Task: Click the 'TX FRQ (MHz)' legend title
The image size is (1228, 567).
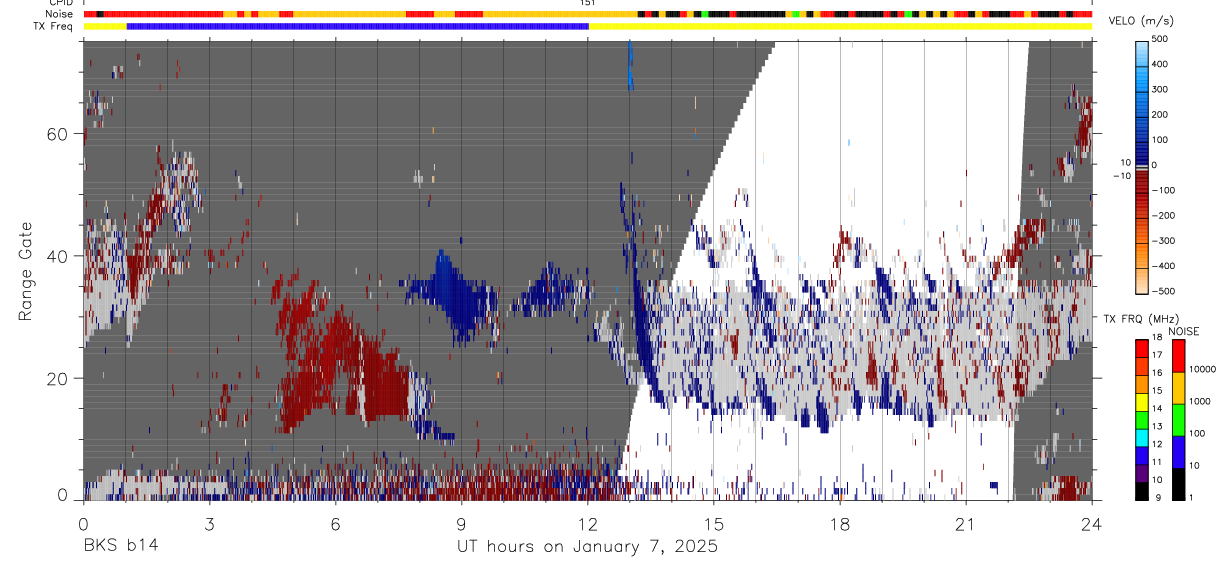Action: tap(1140, 319)
